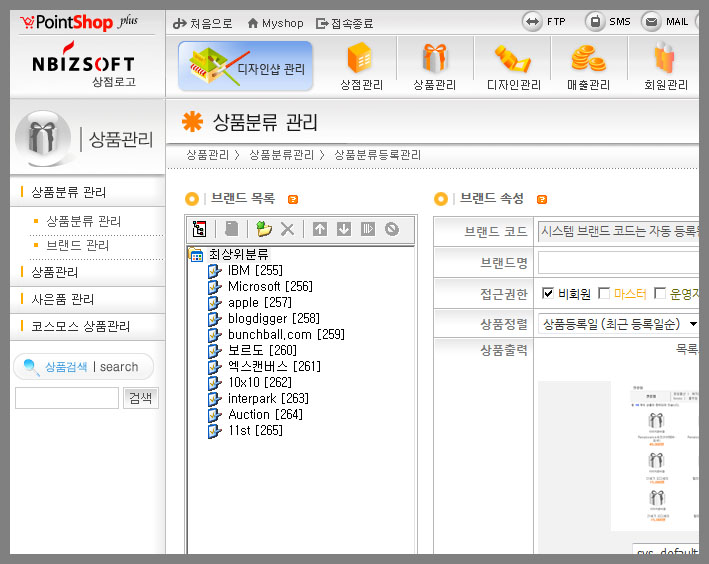Click the cancel circle icon in brand toolbar
The image size is (709, 564).
pyautogui.click(x=392, y=229)
